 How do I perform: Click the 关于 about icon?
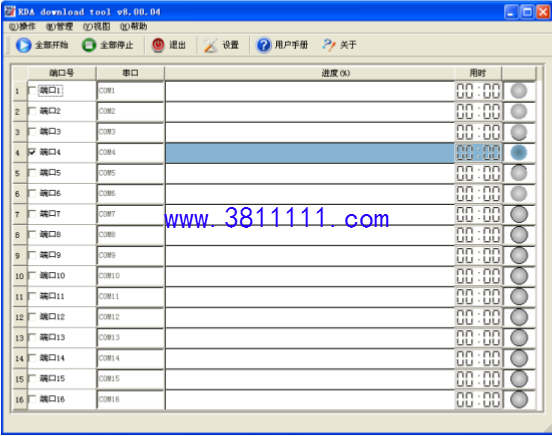coord(329,45)
